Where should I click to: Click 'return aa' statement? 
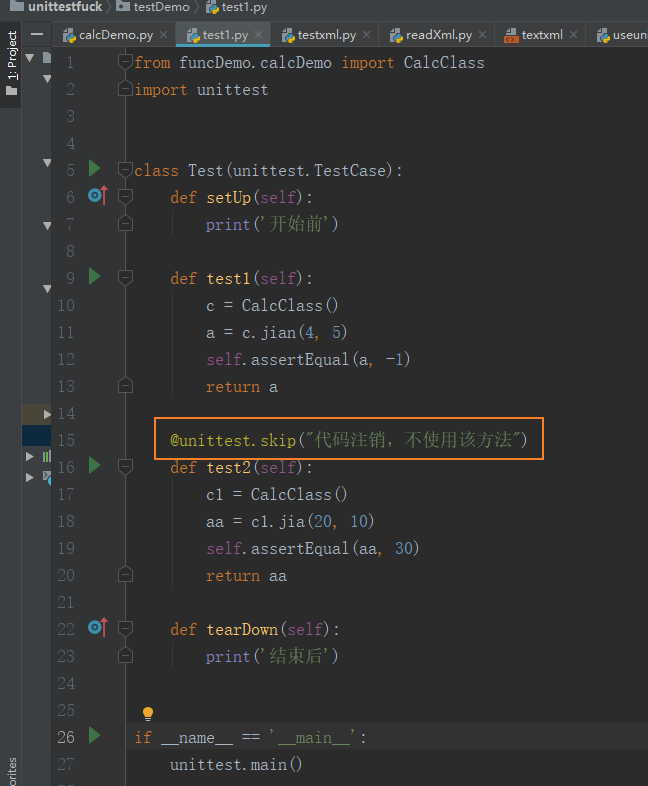(246, 575)
